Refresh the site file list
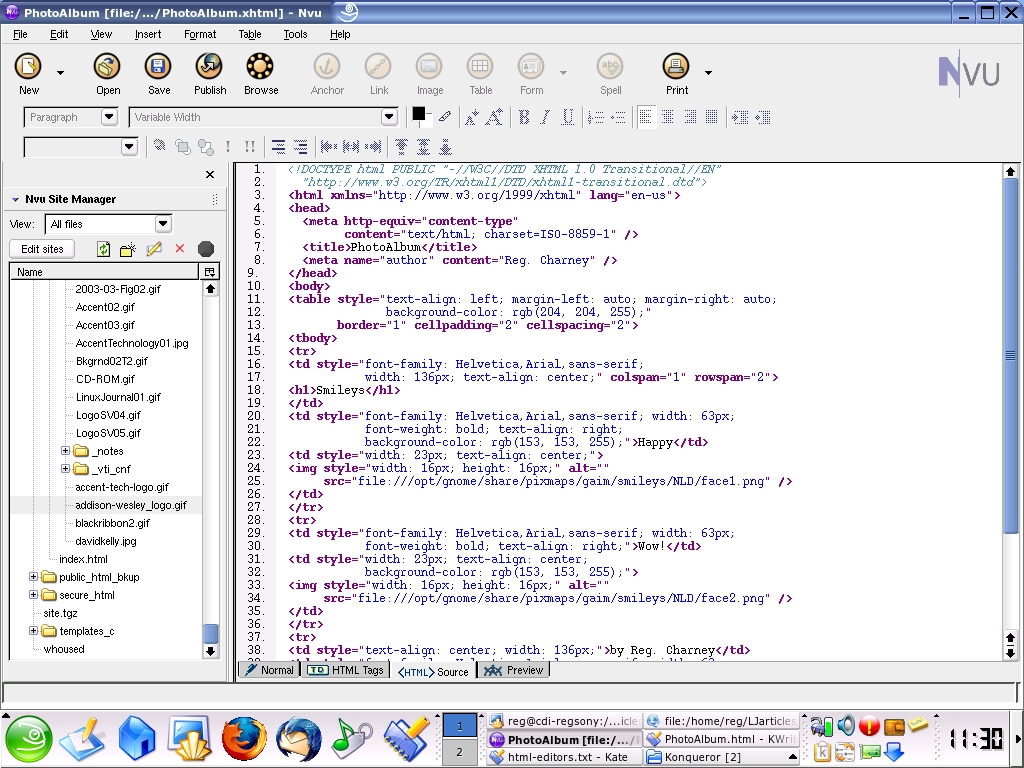Viewport: 1024px width, 768px height. [103, 249]
